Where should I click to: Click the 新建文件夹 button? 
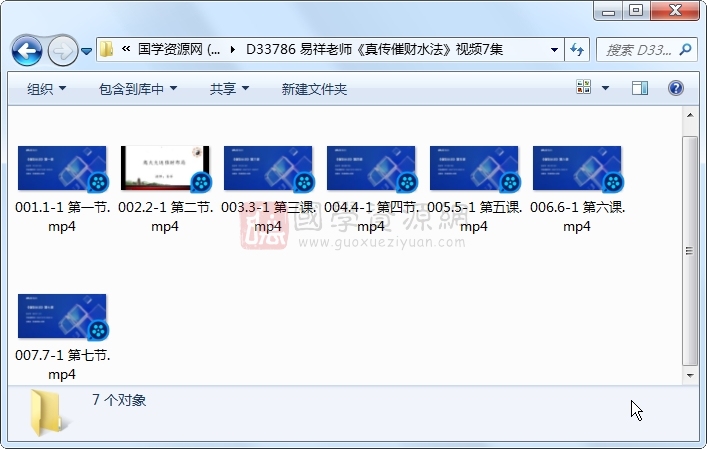click(314, 89)
